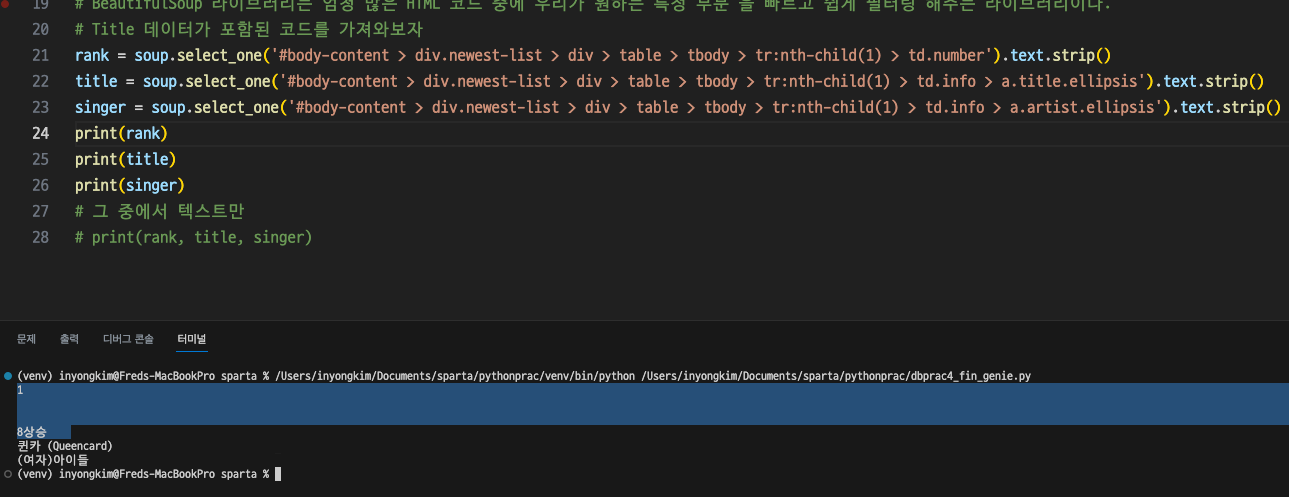Screen dimensions: 1289x497
Task: Show the 디버그 콘솔 tab
Action: 128,339
